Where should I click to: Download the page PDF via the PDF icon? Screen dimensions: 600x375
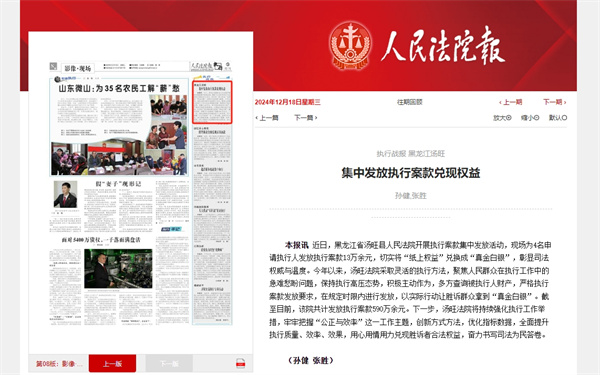pos(240,363)
